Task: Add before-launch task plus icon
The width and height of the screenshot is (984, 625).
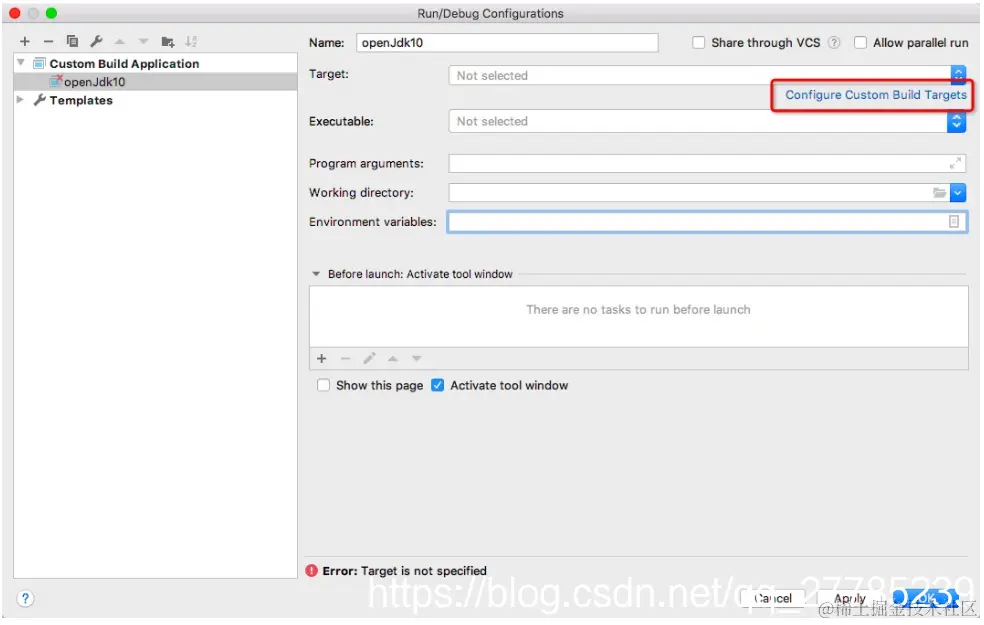Action: [x=321, y=358]
